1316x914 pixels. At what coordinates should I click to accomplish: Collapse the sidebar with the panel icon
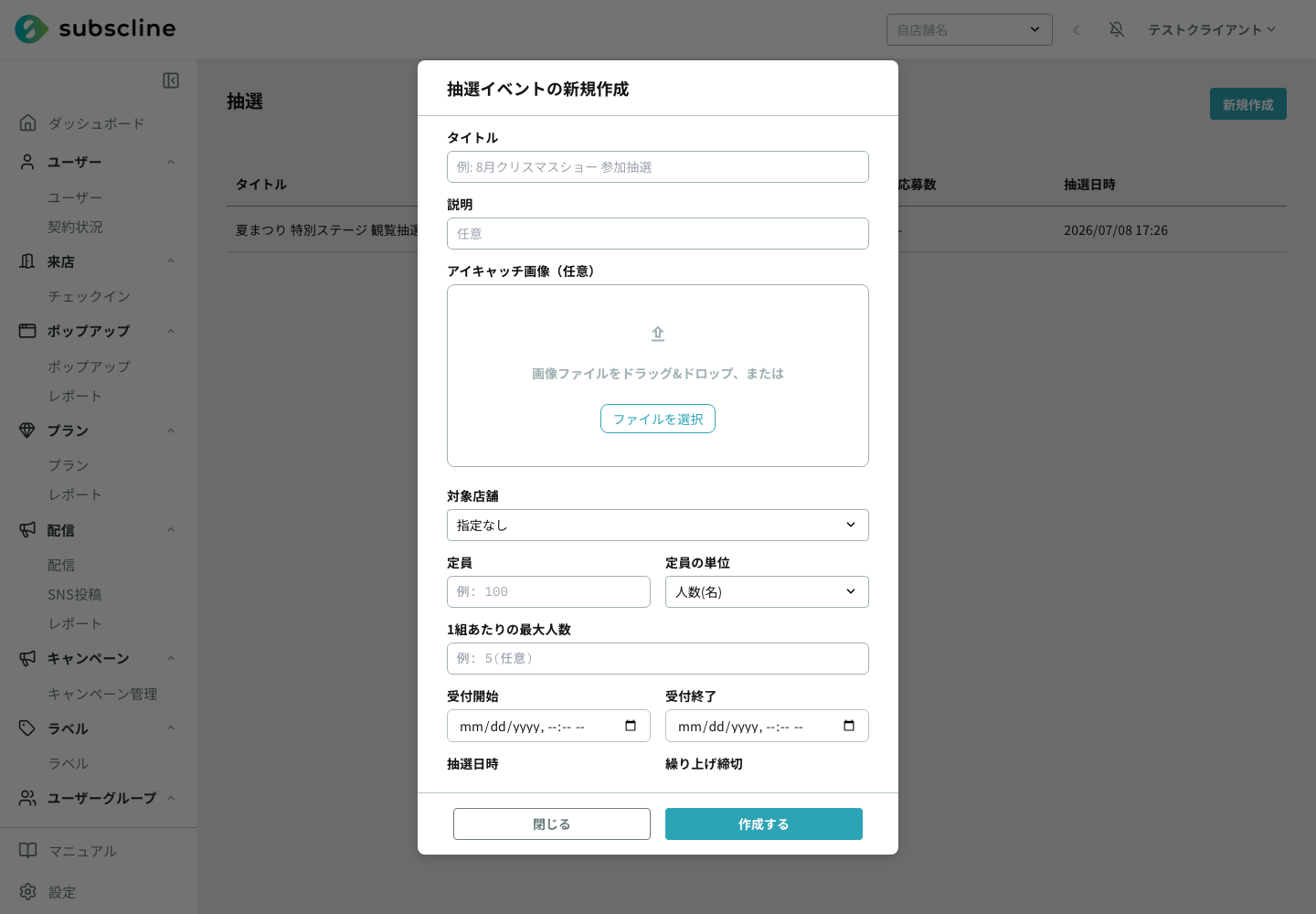pos(171,80)
